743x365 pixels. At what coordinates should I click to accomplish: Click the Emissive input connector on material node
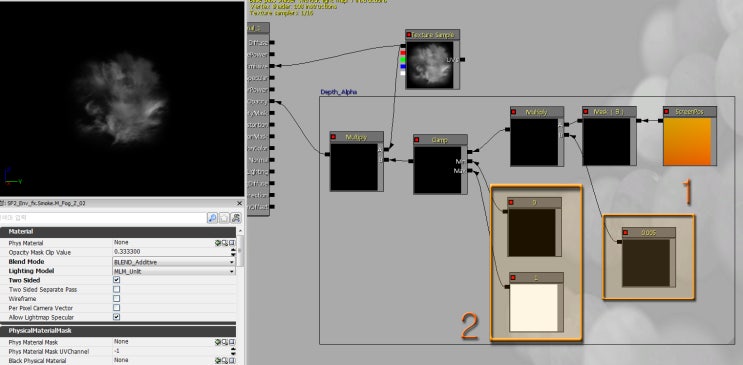[272, 66]
